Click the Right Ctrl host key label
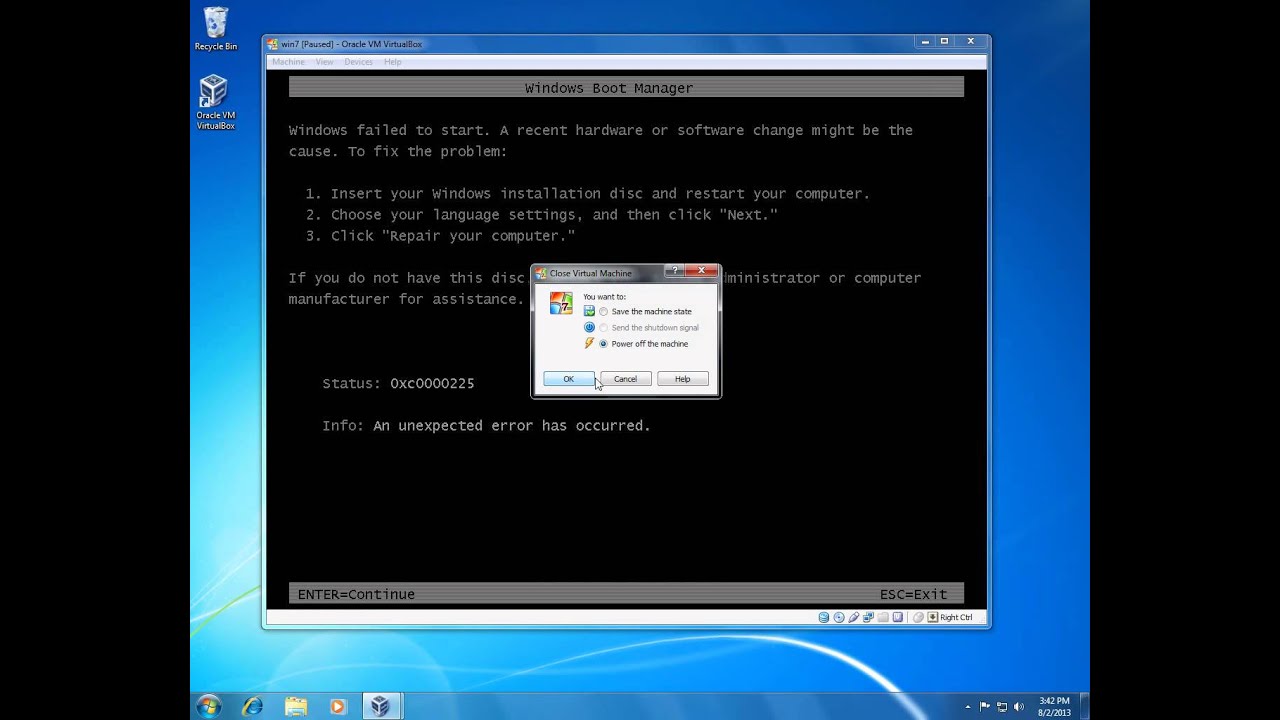Viewport: 1280px width, 720px height. [956, 617]
